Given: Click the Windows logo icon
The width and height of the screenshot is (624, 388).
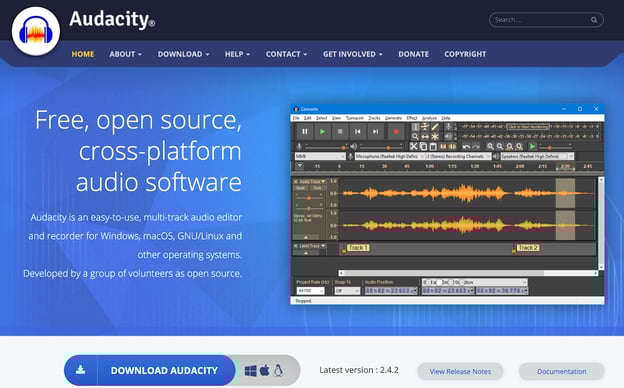Looking at the screenshot, I should click(x=251, y=371).
